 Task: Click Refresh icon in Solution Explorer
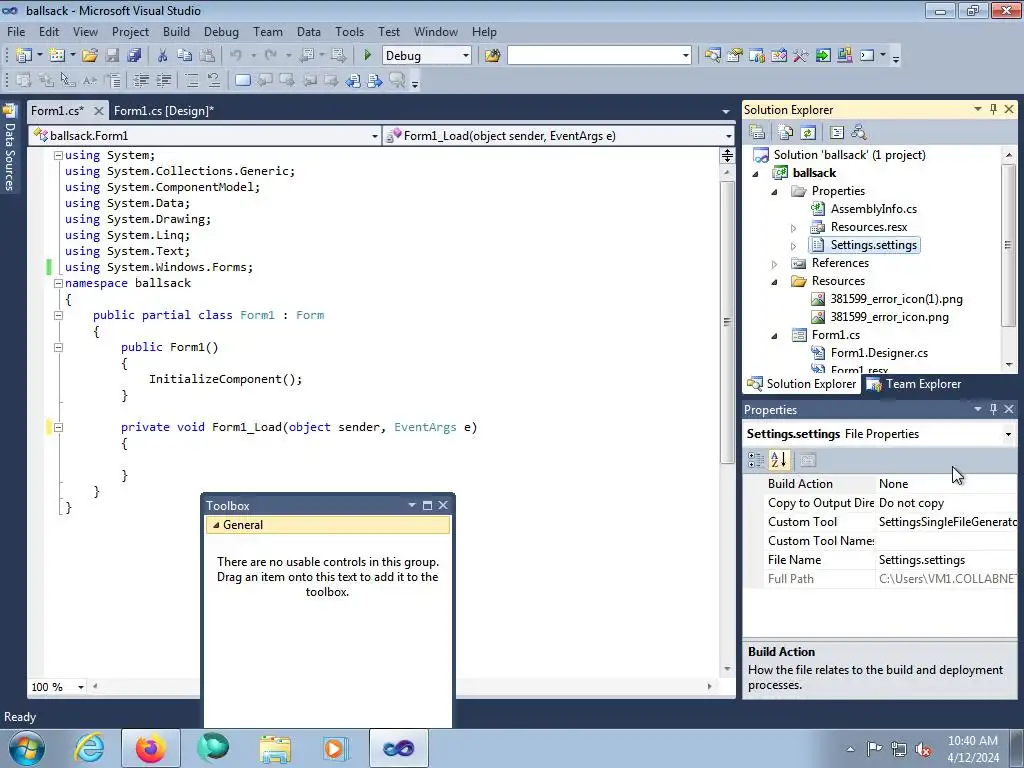(808, 133)
